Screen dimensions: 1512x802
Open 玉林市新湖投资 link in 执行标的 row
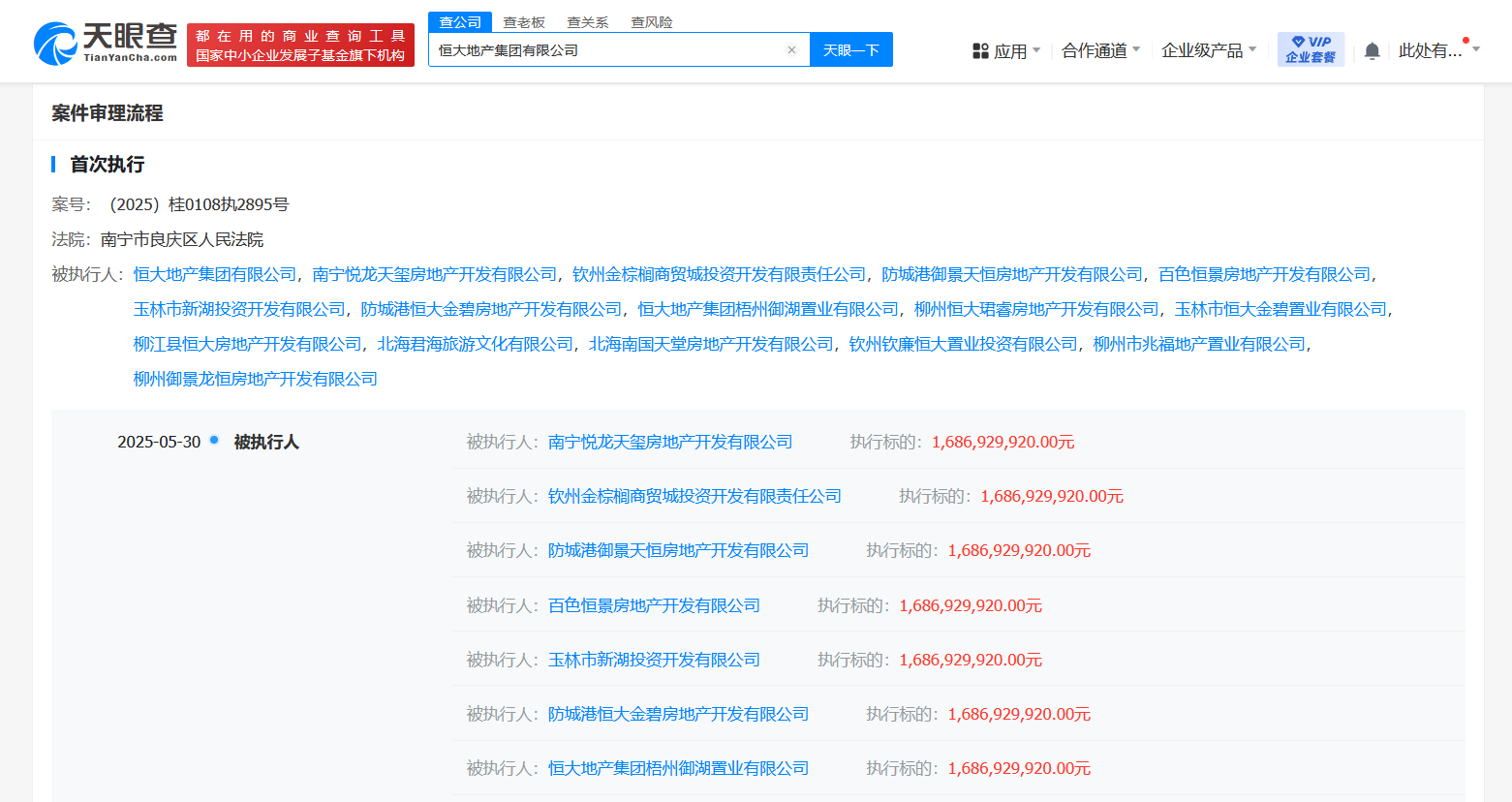(654, 660)
